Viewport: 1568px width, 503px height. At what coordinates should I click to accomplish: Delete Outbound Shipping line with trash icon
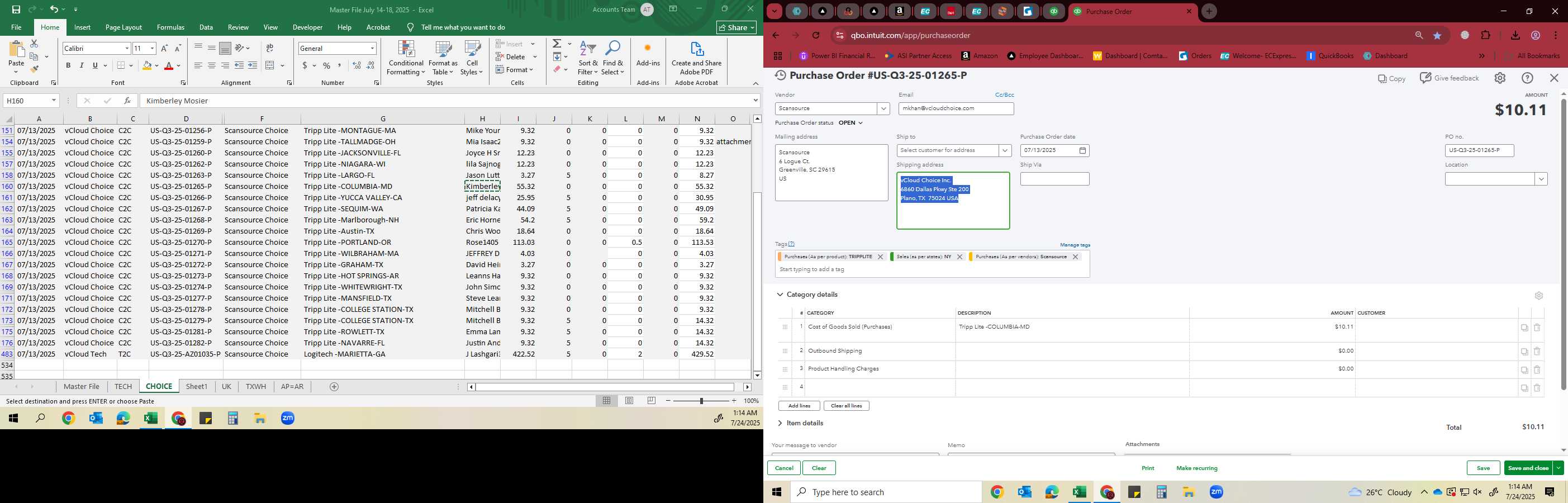pyautogui.click(x=1537, y=352)
